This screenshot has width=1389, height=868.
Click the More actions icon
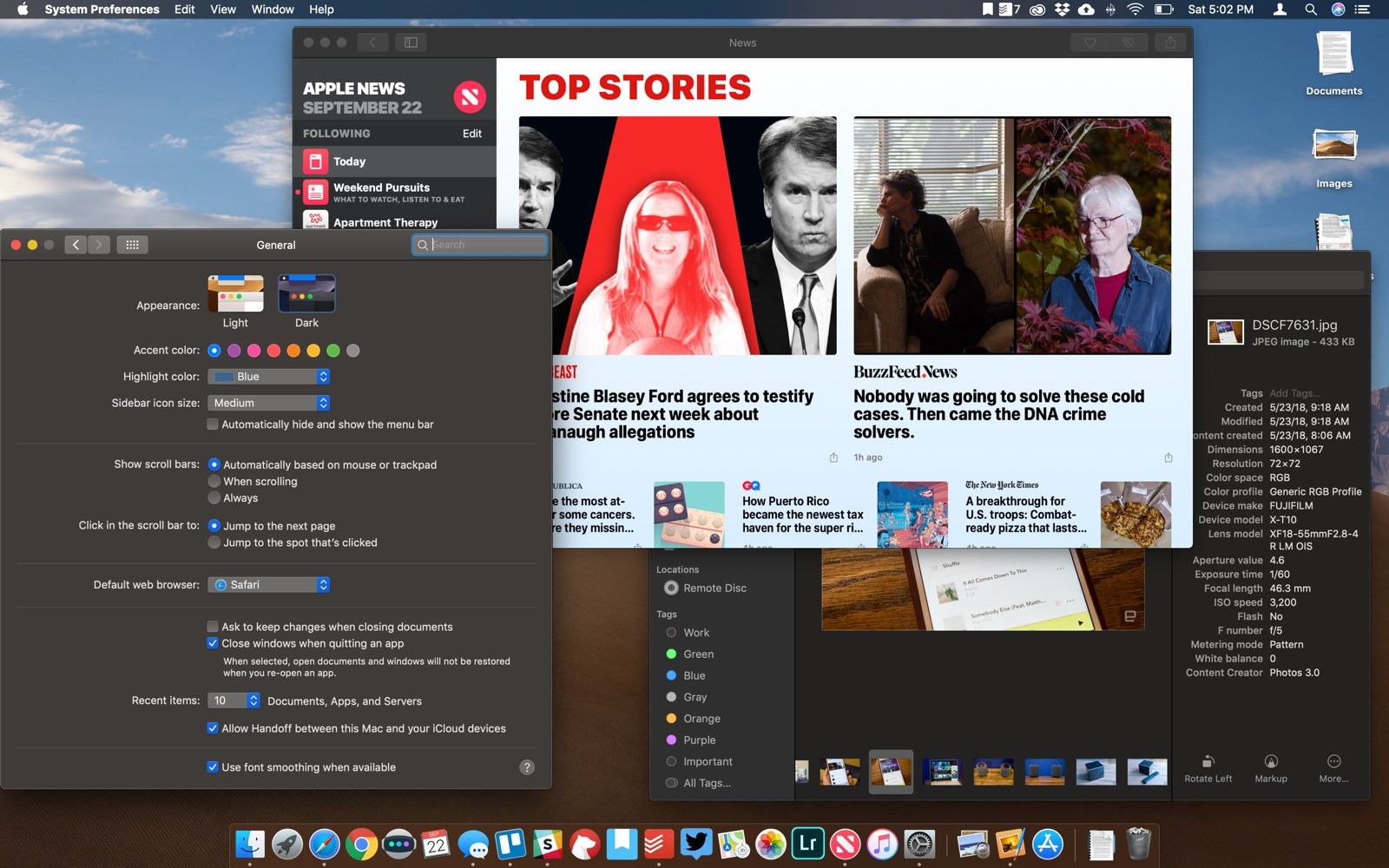click(x=1334, y=761)
